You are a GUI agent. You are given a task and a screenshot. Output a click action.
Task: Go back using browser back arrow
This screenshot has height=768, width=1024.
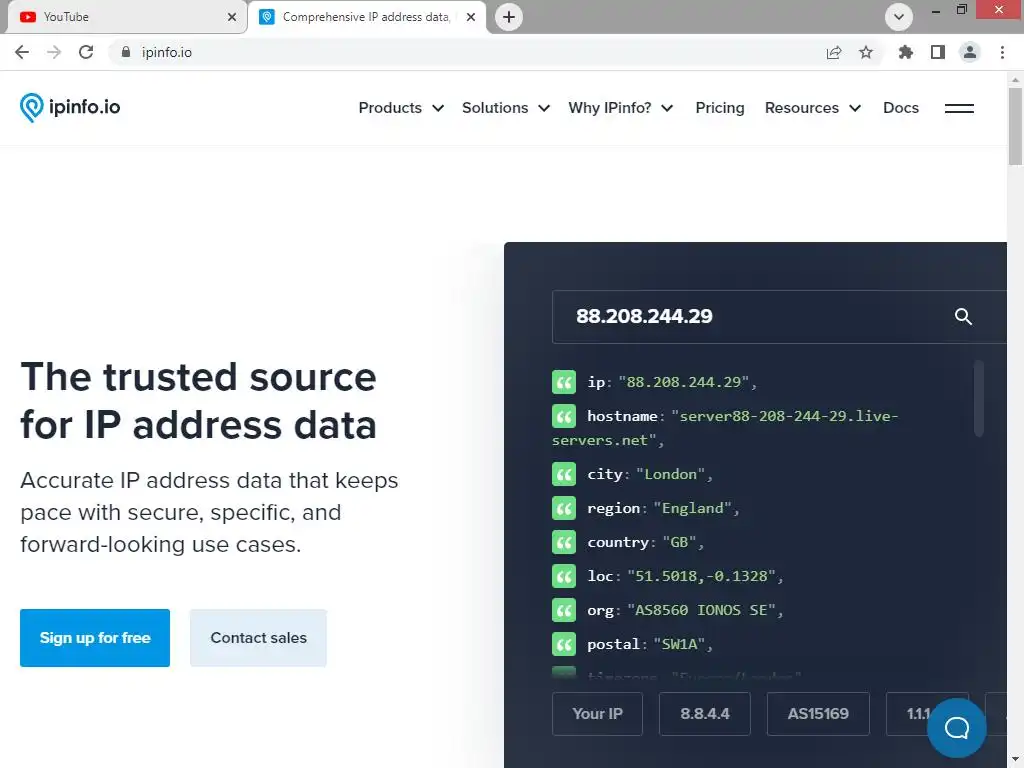[22, 52]
